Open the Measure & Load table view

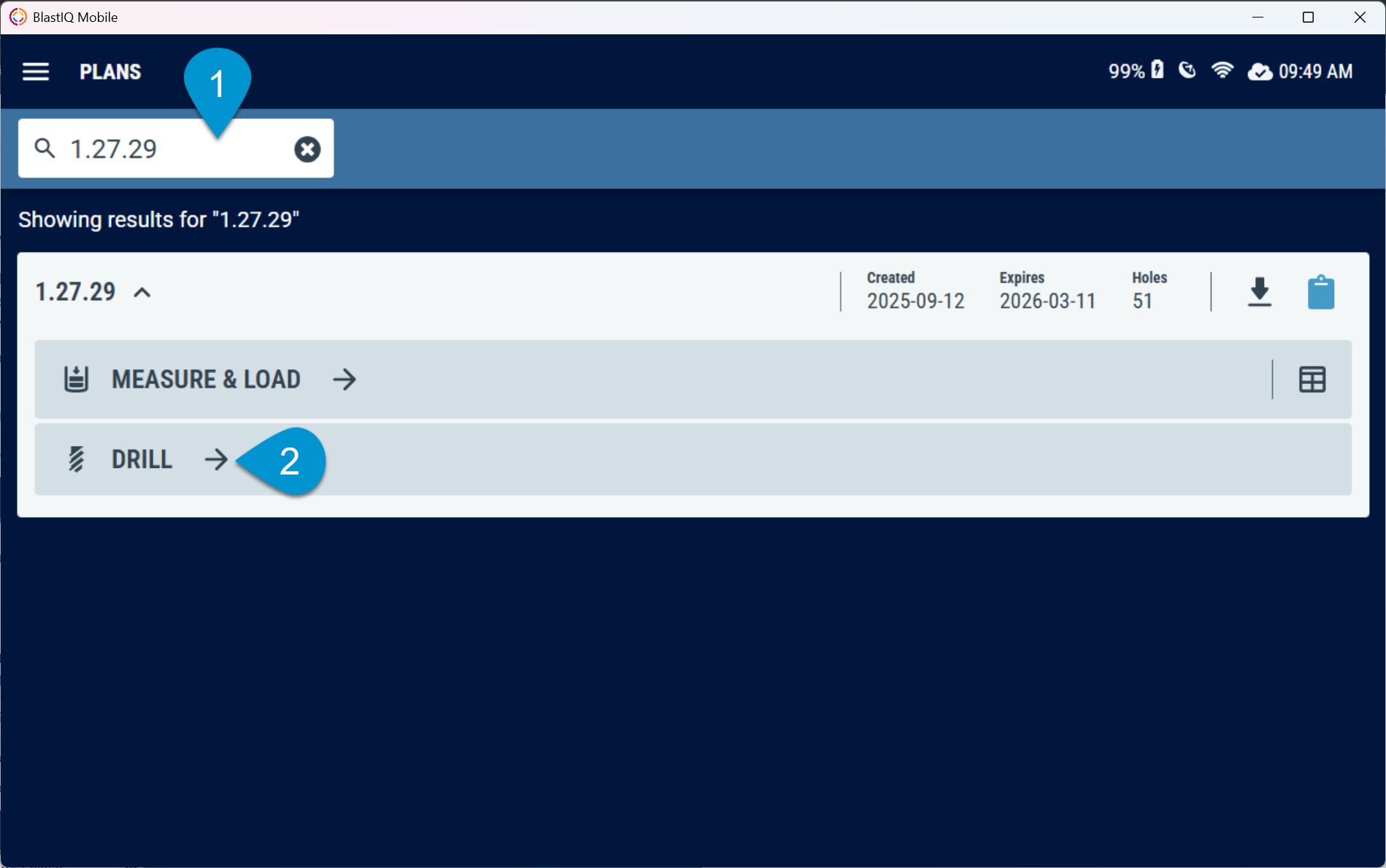(x=1312, y=379)
